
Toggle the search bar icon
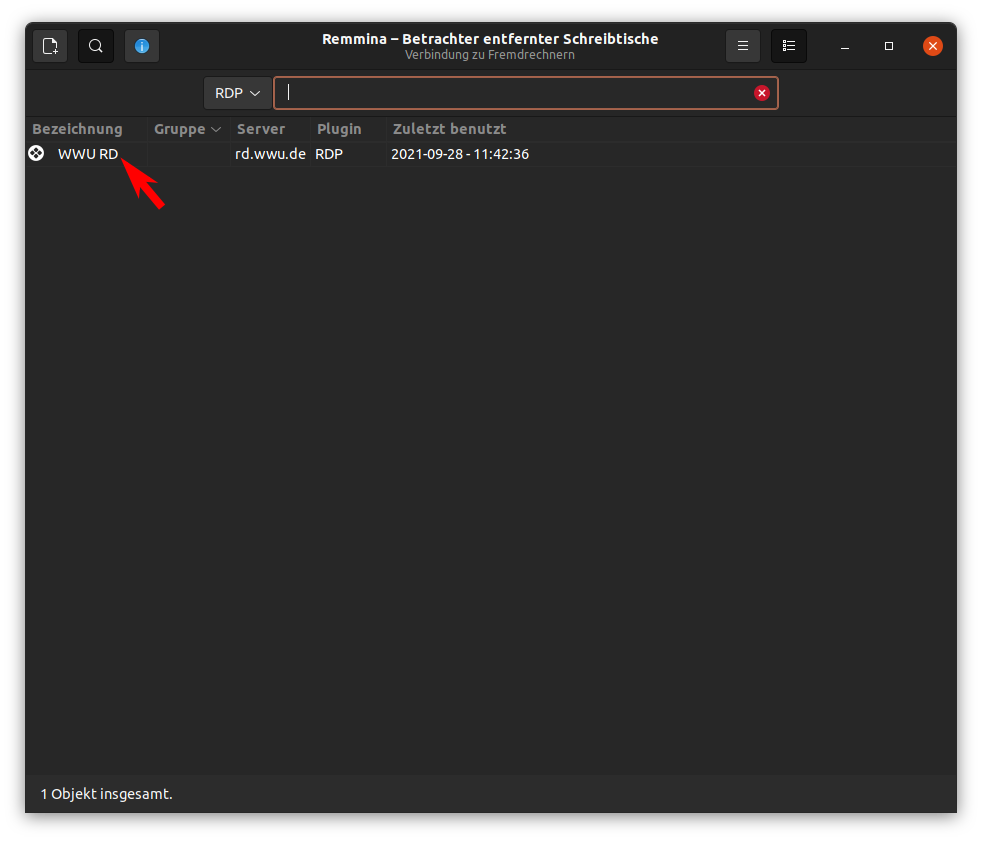96,46
